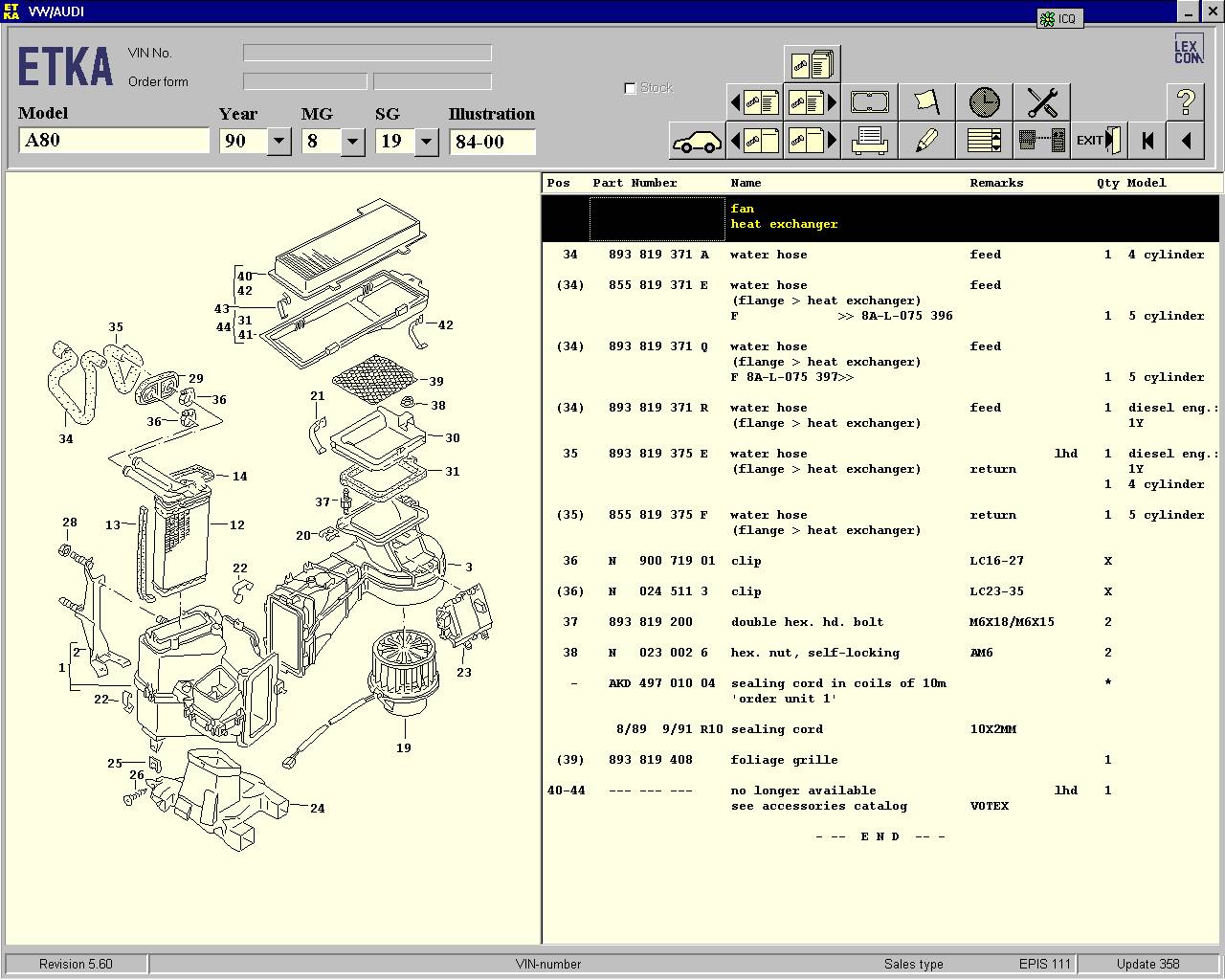
Task: Select clip part N 900 719 01
Action: point(661,561)
